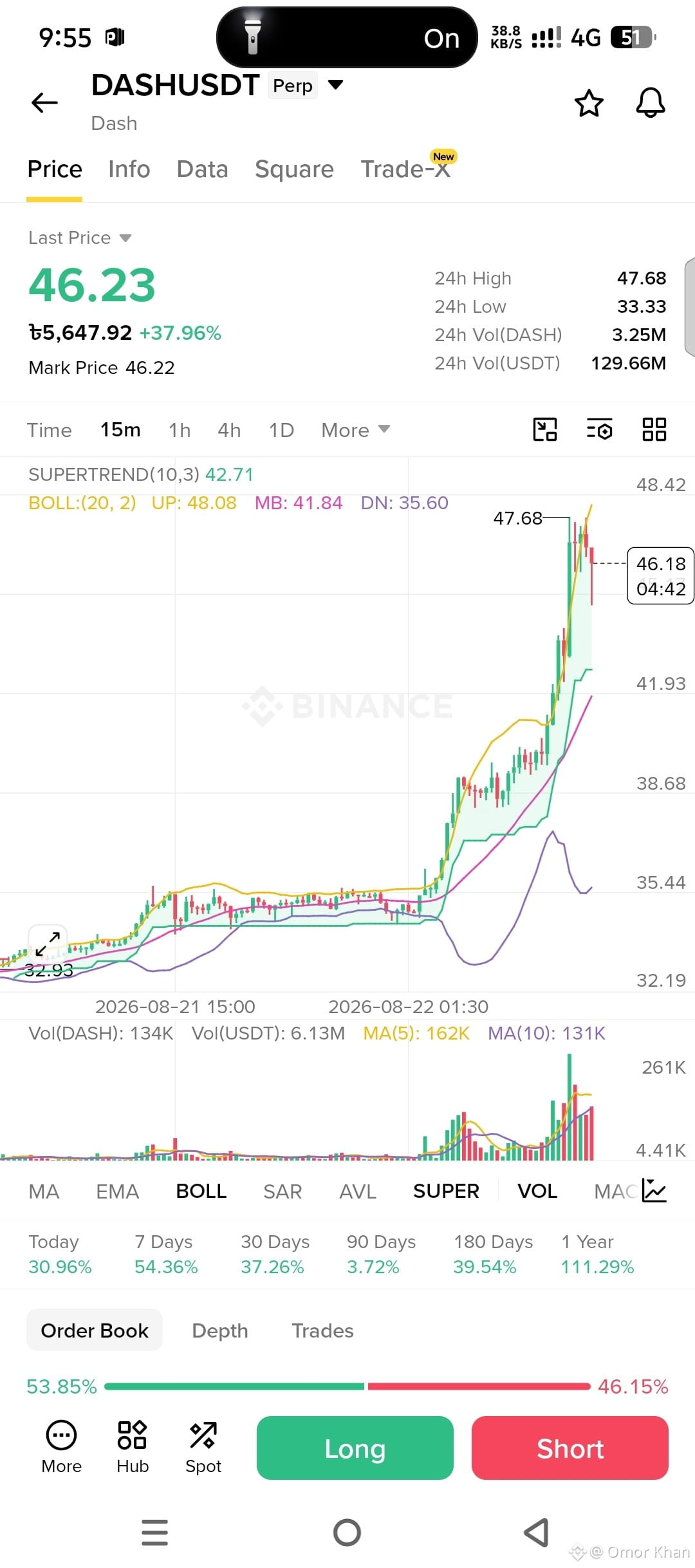Open the More menu icon at bottom

61,1448
